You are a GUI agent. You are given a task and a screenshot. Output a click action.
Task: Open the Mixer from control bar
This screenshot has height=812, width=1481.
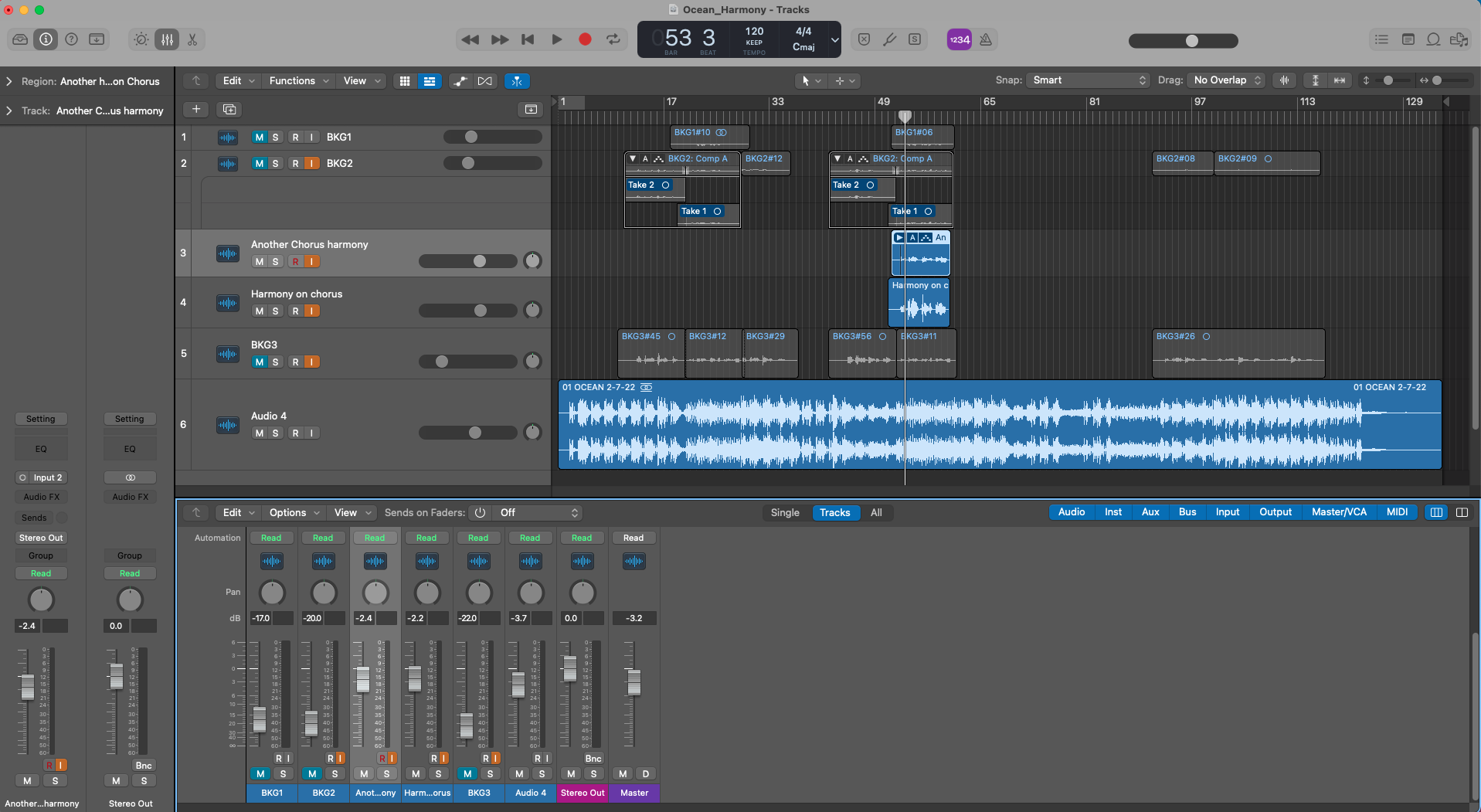(x=167, y=39)
